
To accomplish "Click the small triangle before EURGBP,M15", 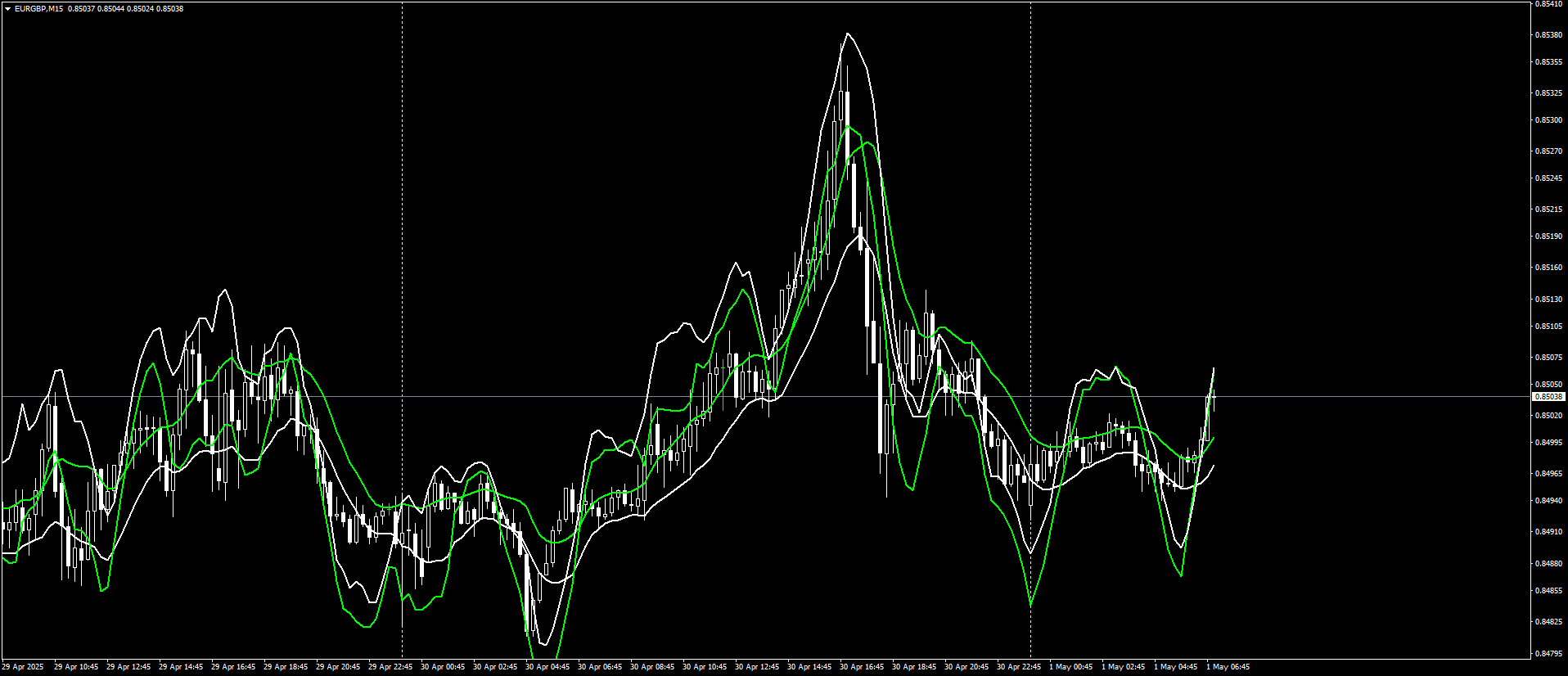I will (7, 9).
